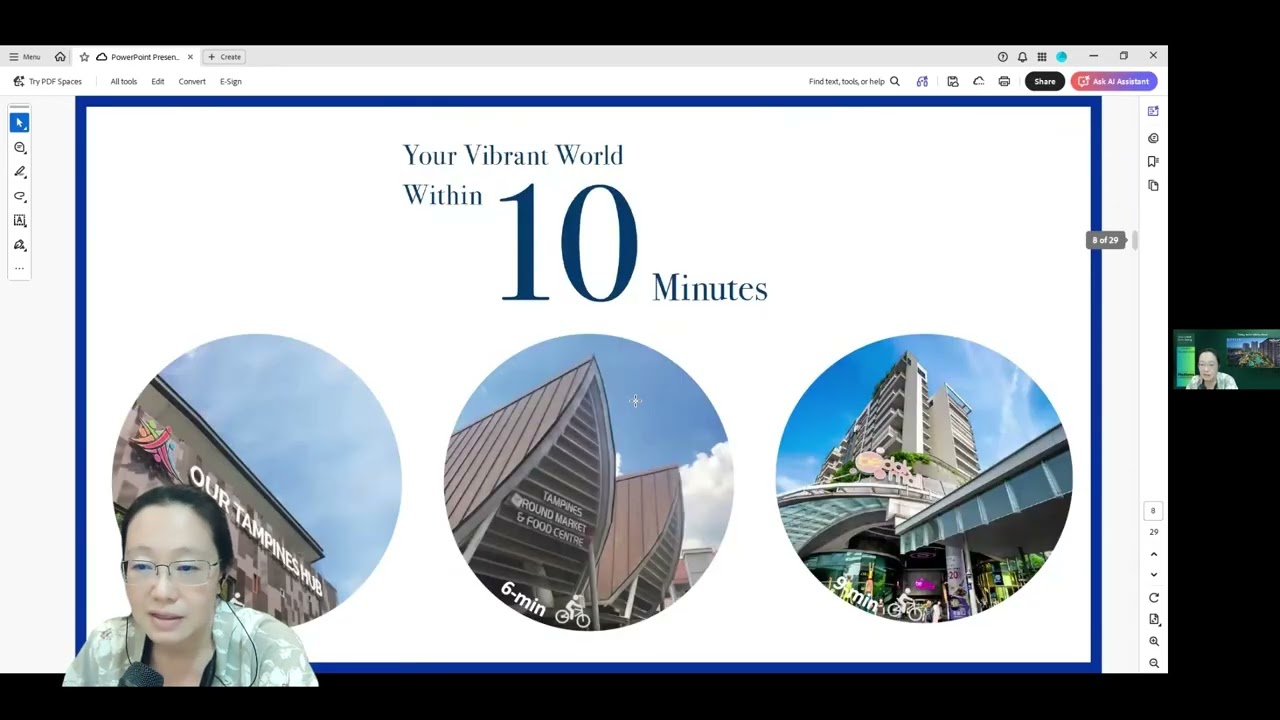
Task: Open the notifications bell
Action: pos(1022,57)
